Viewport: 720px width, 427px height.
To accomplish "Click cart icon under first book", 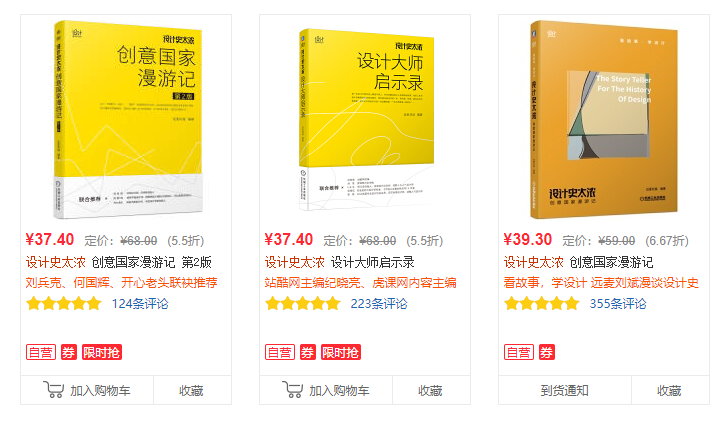I will [53, 390].
